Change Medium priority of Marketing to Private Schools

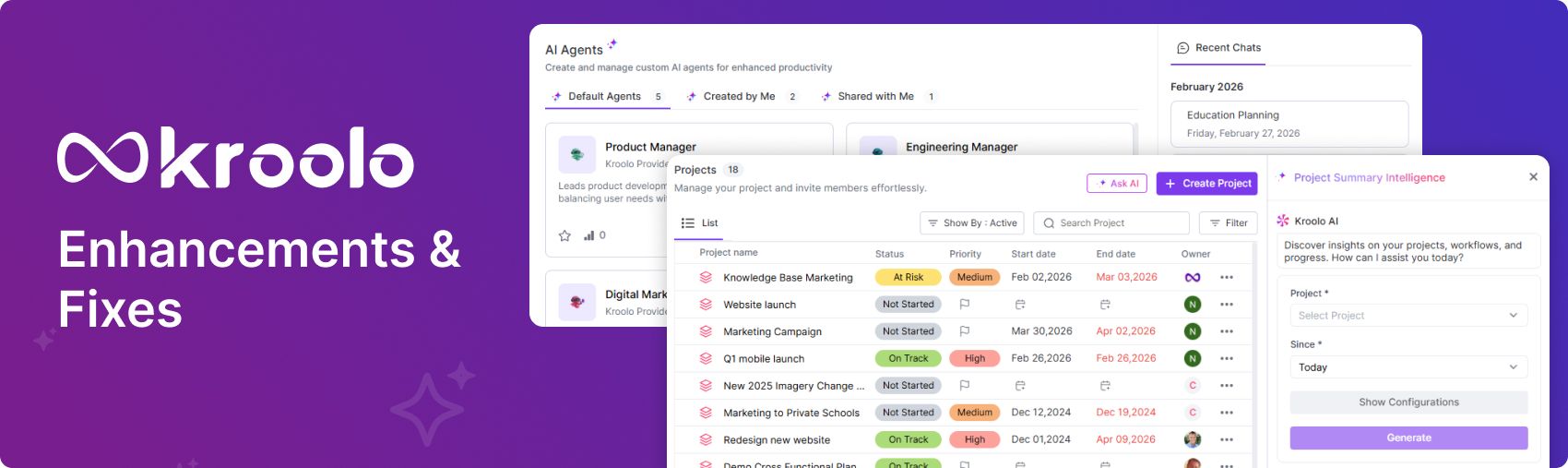975,413
